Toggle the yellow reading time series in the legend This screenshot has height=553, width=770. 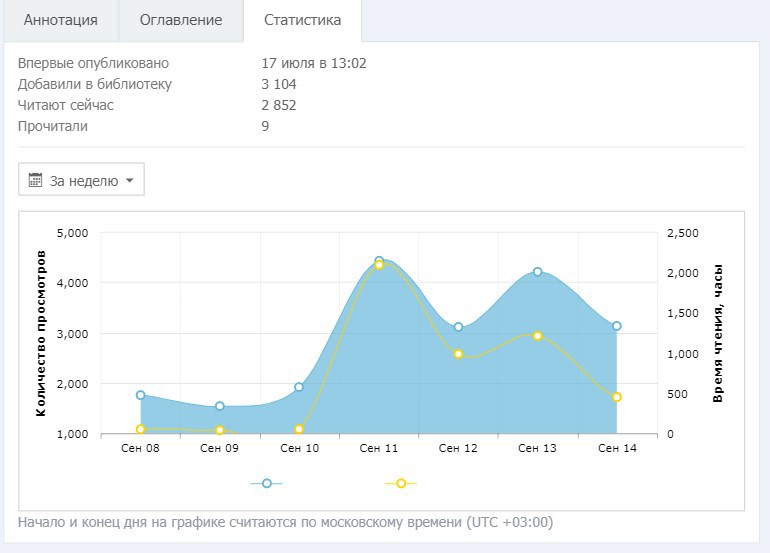point(401,483)
